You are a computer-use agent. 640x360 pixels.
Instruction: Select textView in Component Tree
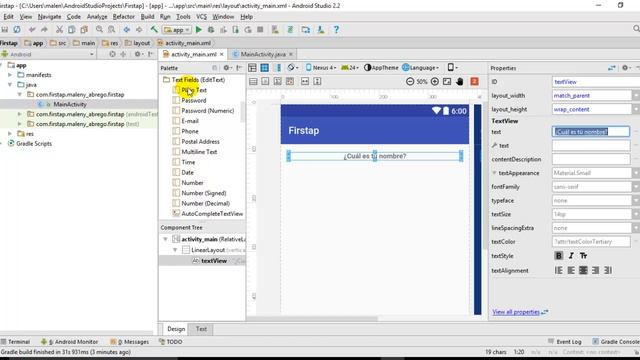[214, 261]
